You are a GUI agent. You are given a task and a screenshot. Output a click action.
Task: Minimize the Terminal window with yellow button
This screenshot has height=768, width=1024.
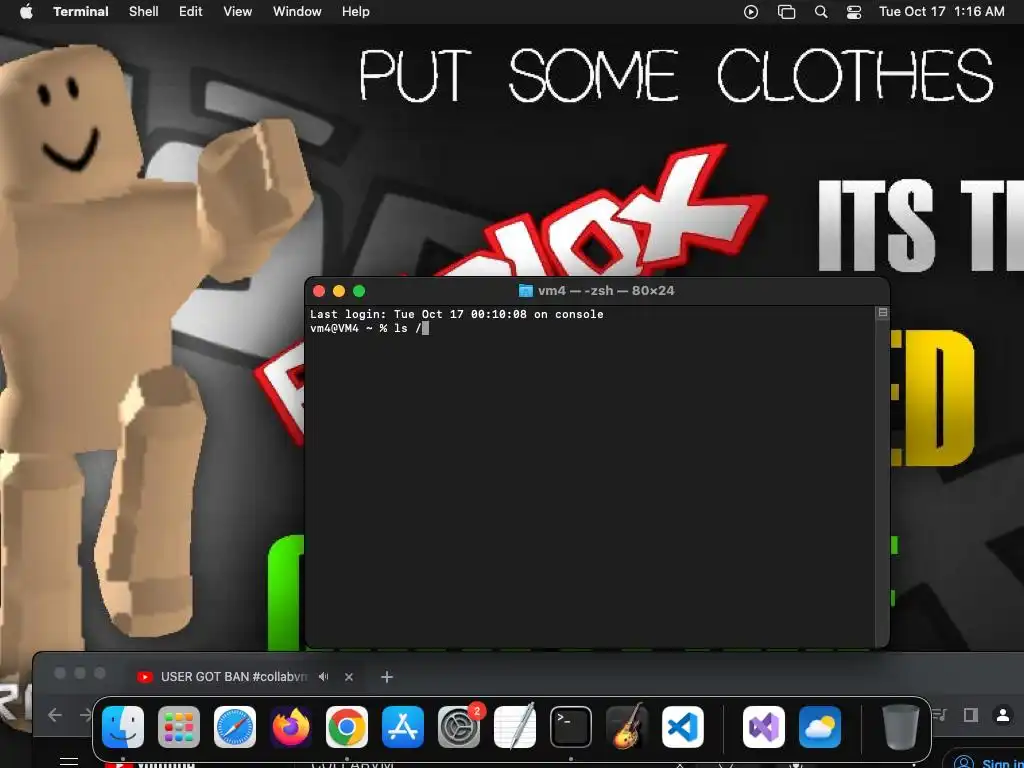coord(339,291)
